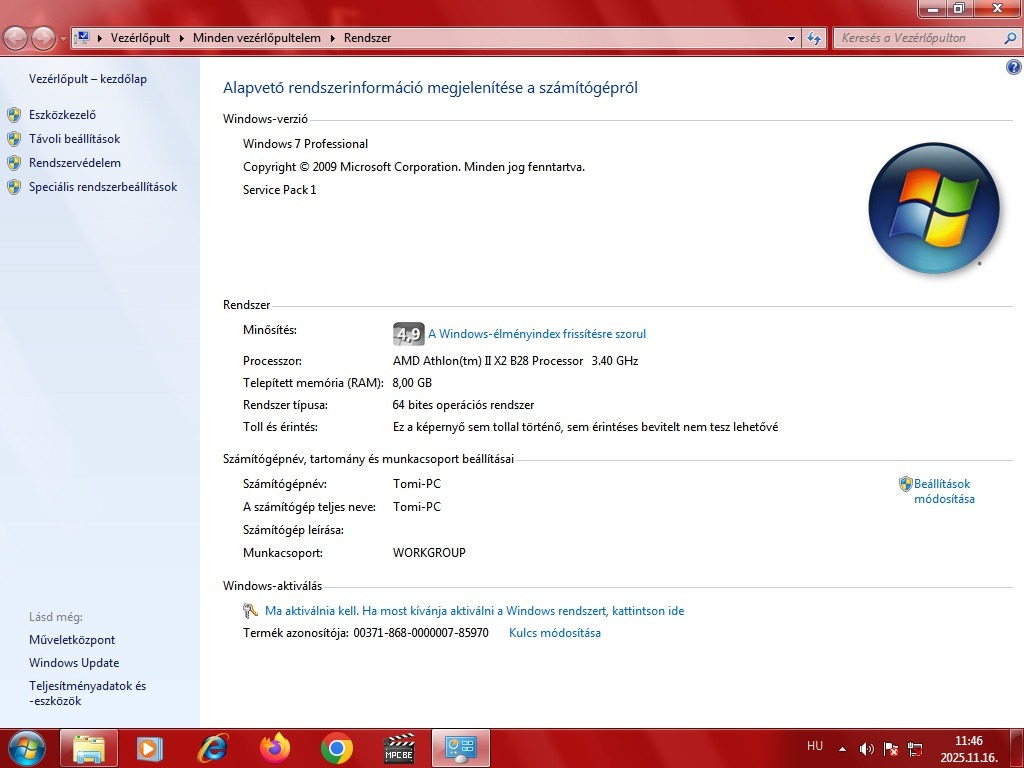This screenshot has width=1024, height=768.
Task: Click RAM value 8,00 GB
Action: click(412, 383)
